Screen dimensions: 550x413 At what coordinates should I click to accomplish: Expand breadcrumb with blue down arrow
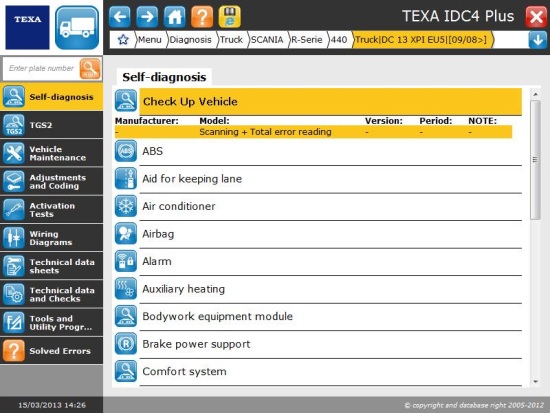pyautogui.click(x=537, y=40)
